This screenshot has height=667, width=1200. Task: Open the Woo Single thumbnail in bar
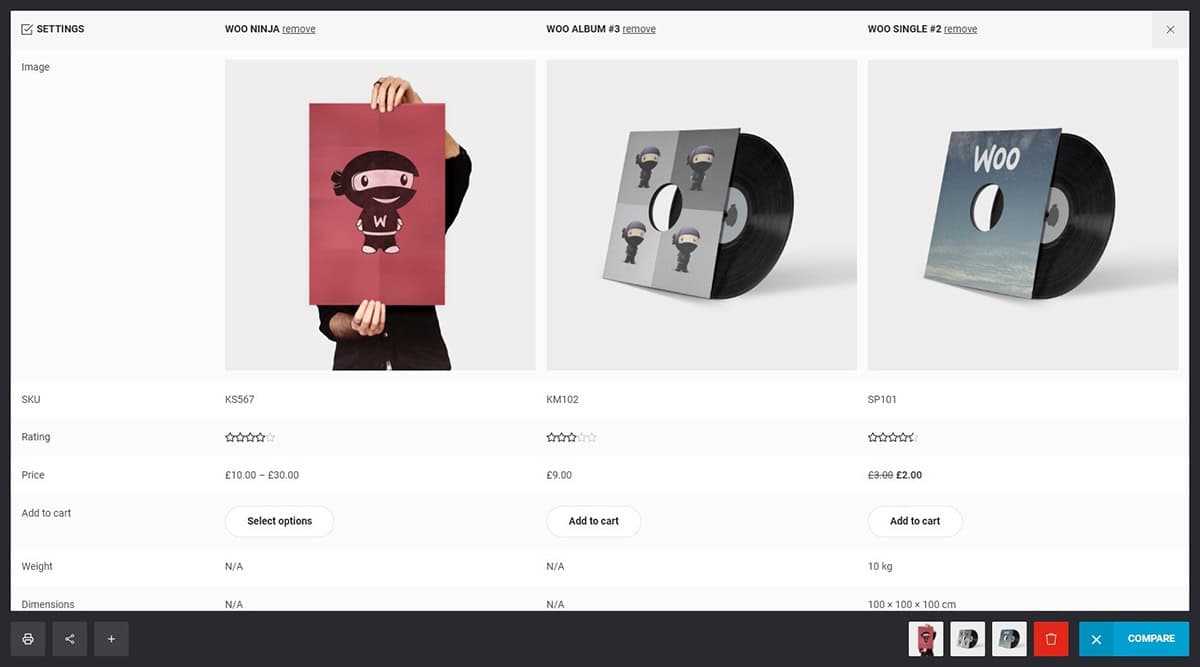pos(1009,639)
